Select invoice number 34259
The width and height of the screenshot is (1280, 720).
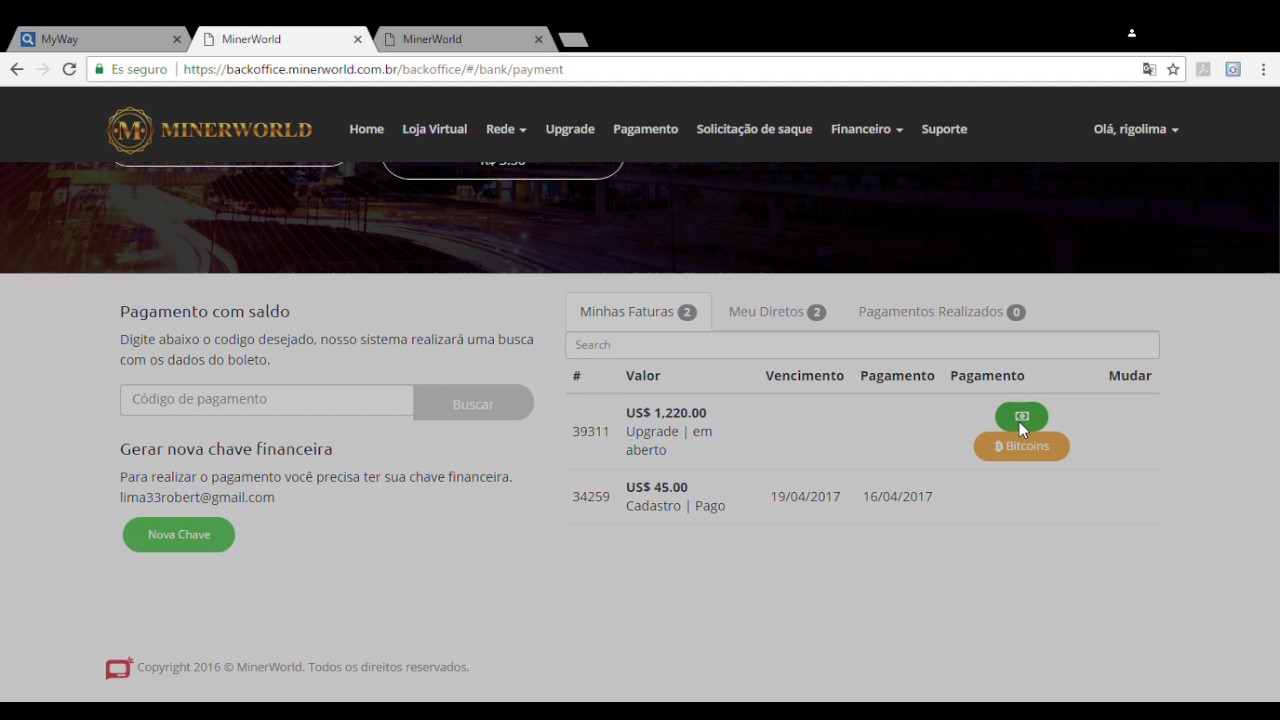click(591, 496)
